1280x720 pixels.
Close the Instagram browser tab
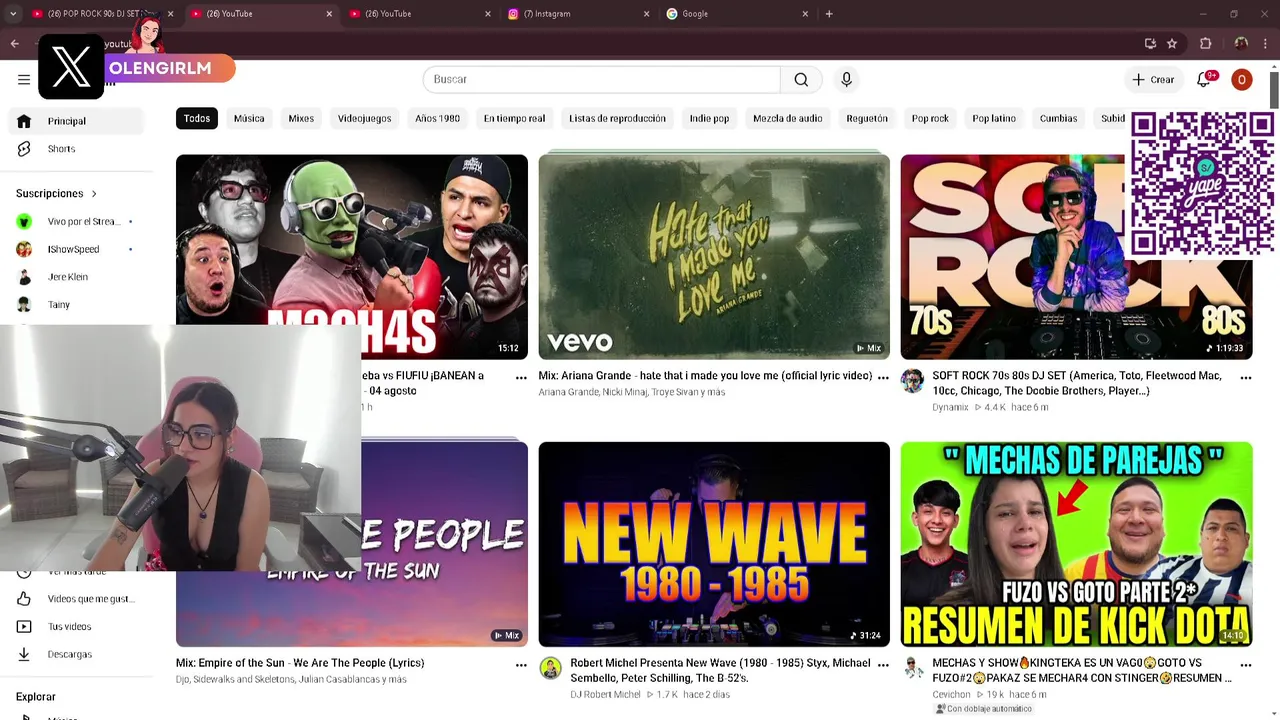point(646,14)
